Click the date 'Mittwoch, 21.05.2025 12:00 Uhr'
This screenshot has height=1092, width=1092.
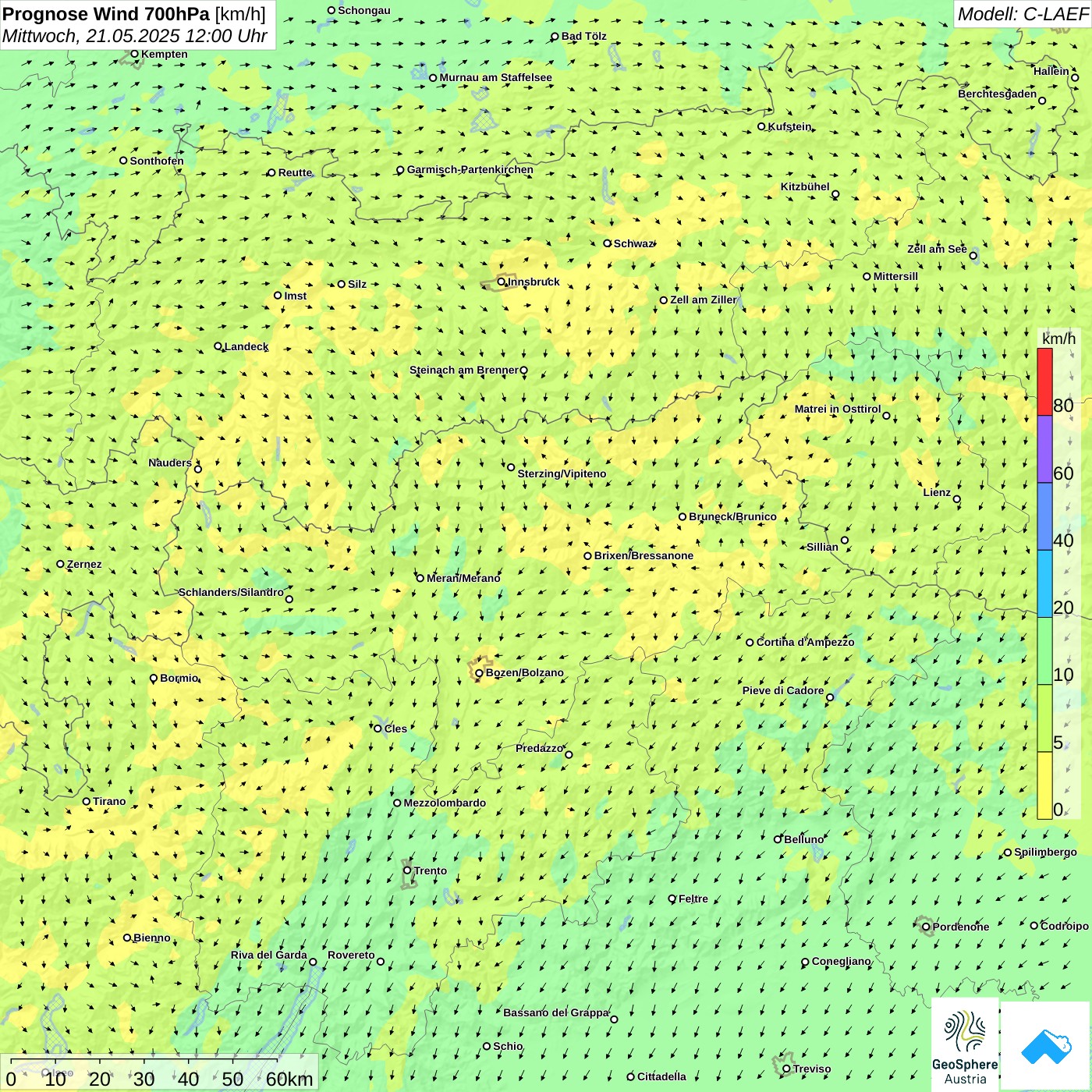point(135,36)
